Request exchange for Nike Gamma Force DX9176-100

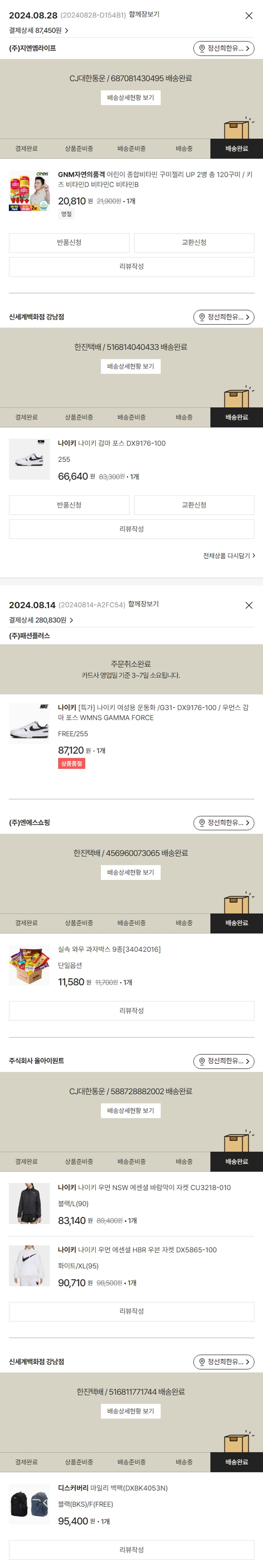194,505
